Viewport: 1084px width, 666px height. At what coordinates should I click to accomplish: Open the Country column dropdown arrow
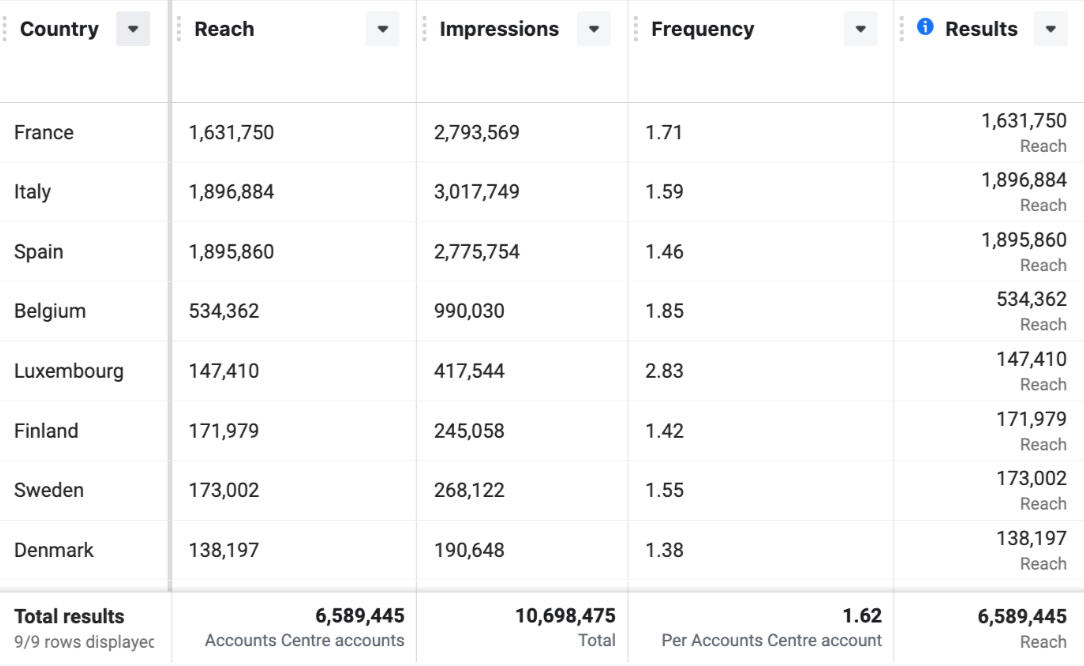pyautogui.click(x=133, y=29)
